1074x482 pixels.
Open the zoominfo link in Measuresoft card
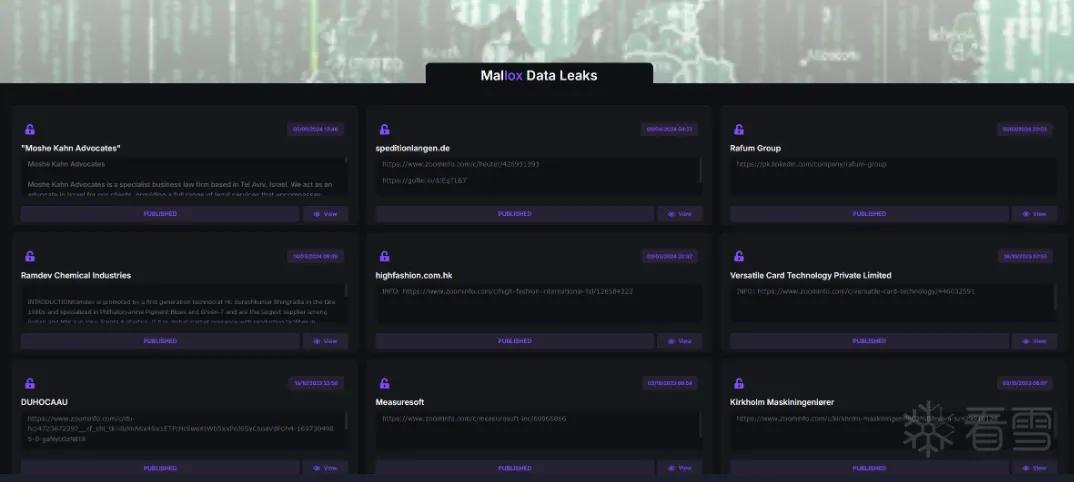(474, 418)
